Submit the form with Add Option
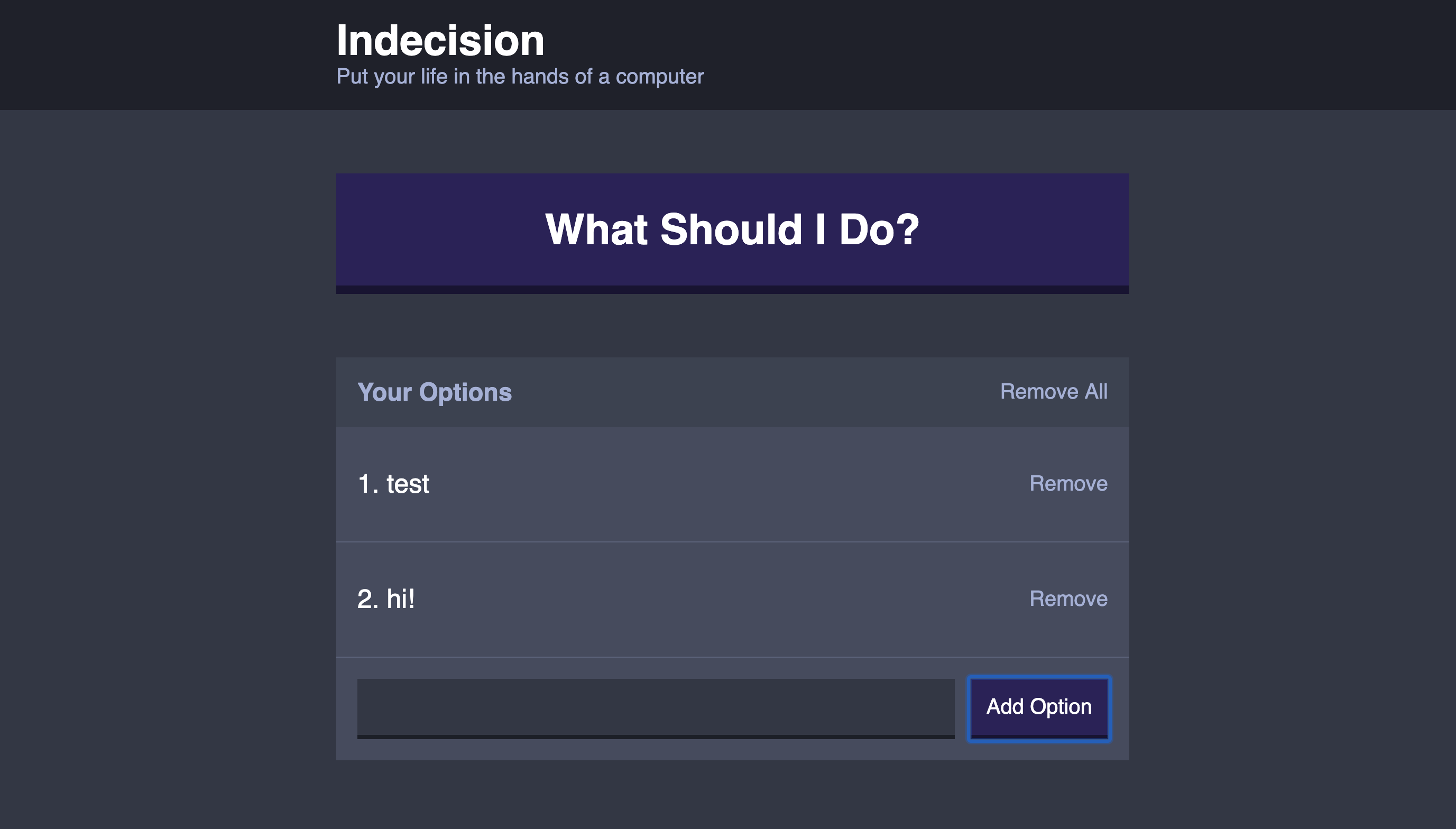The image size is (1456, 829). click(x=1039, y=707)
